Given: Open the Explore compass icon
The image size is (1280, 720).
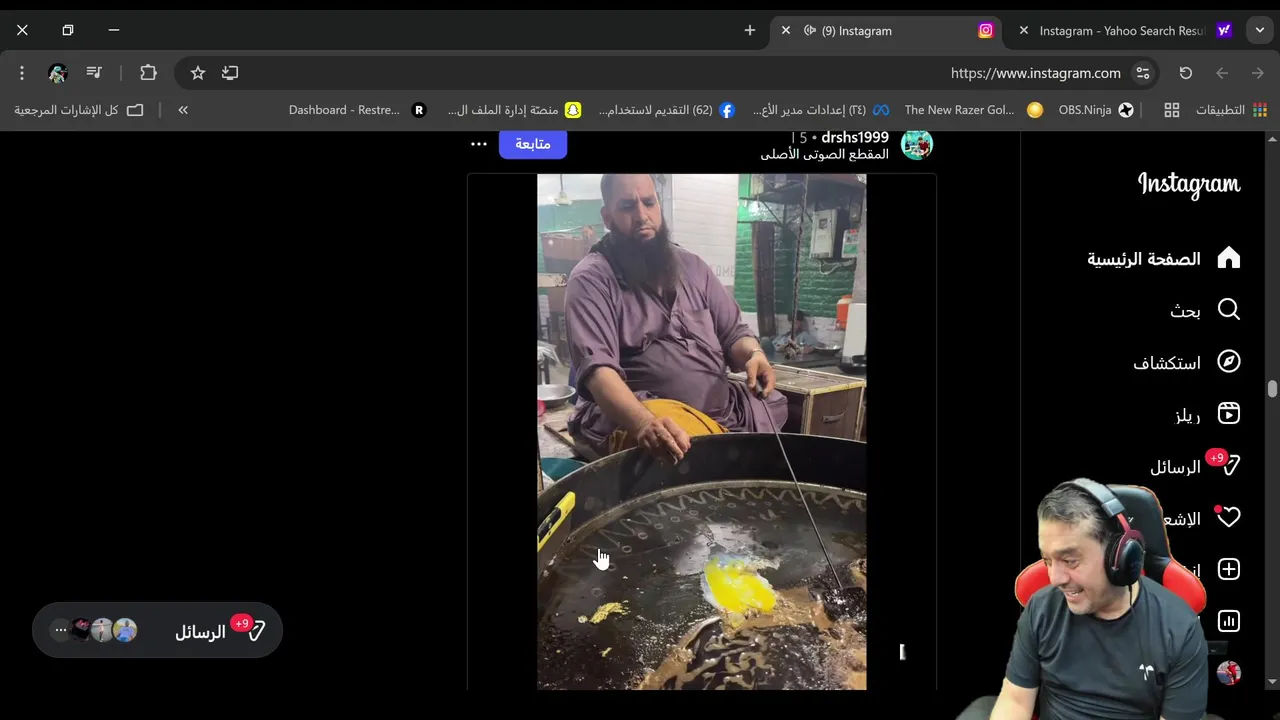Looking at the screenshot, I should coord(1229,362).
